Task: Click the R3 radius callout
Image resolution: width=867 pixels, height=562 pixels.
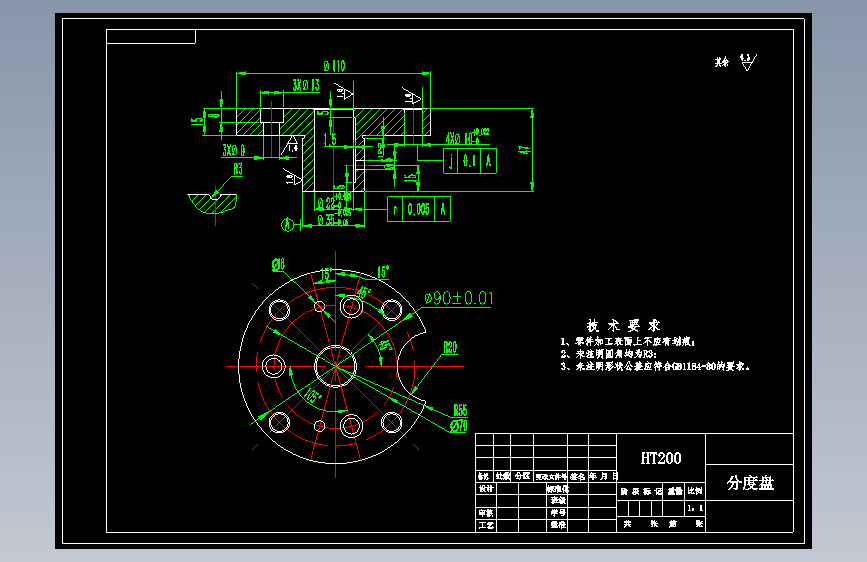Action: (x=238, y=169)
